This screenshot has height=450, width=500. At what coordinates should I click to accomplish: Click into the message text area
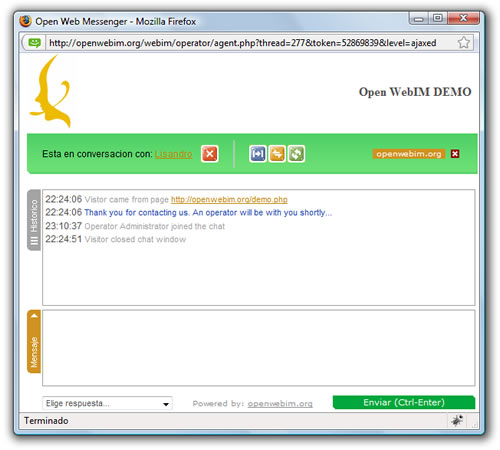pyautogui.click(x=259, y=348)
